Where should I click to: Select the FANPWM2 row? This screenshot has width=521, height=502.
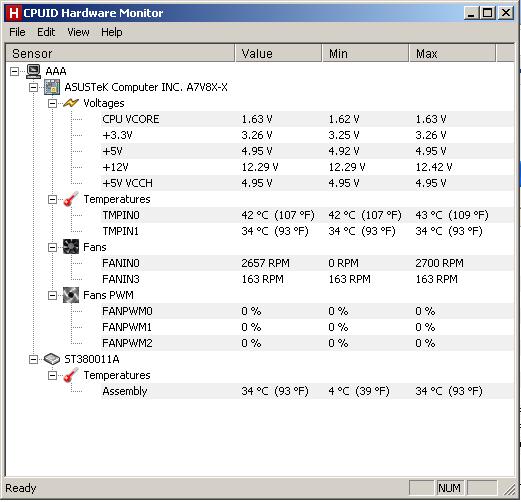pos(307,343)
